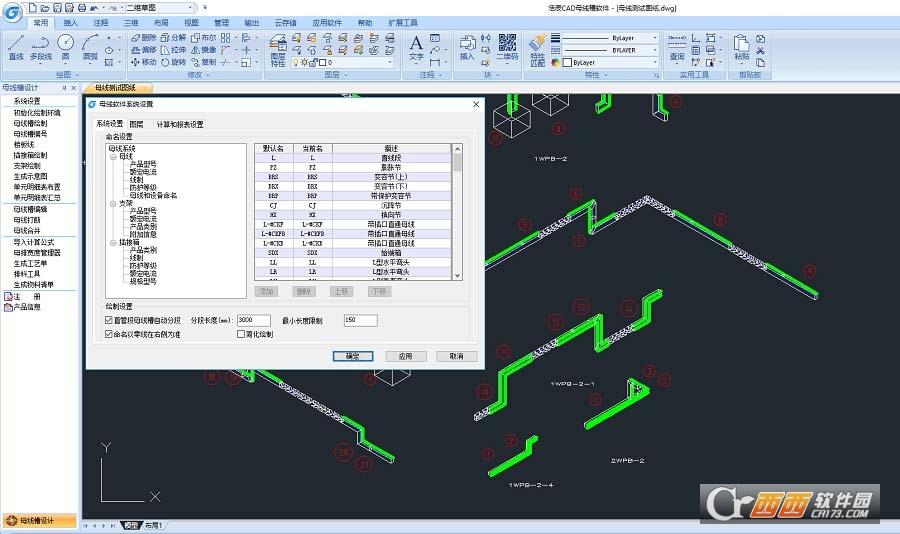
Task: Click the 移动 (Move) tool
Action: click(x=143, y=62)
